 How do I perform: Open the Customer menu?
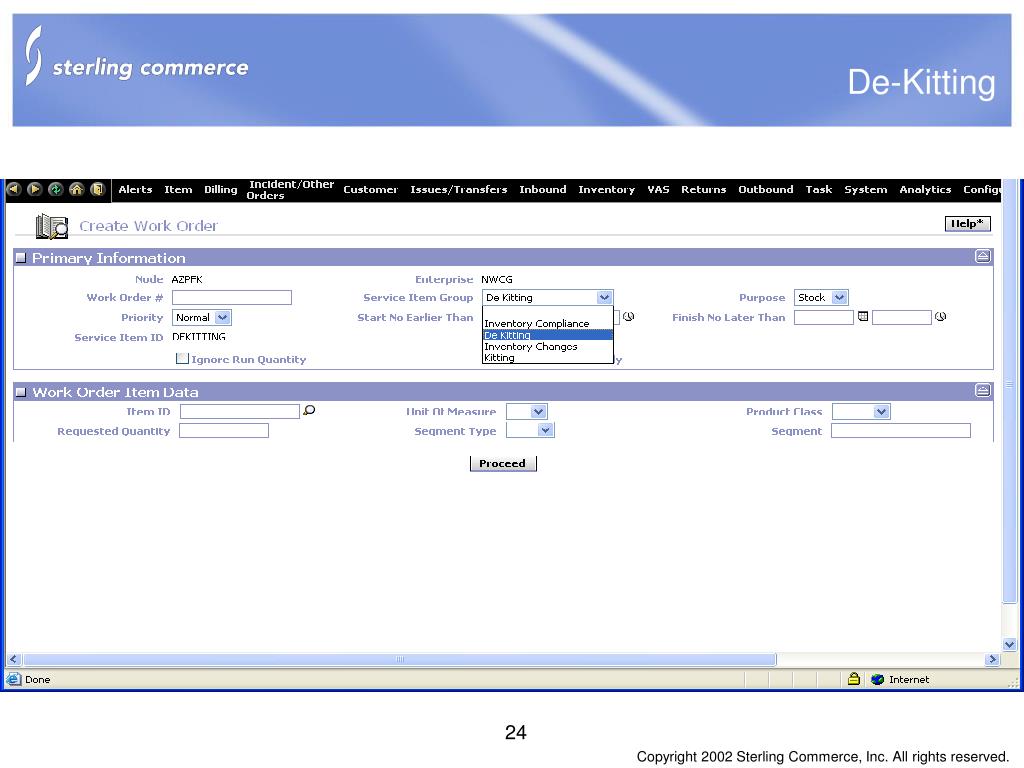point(370,189)
